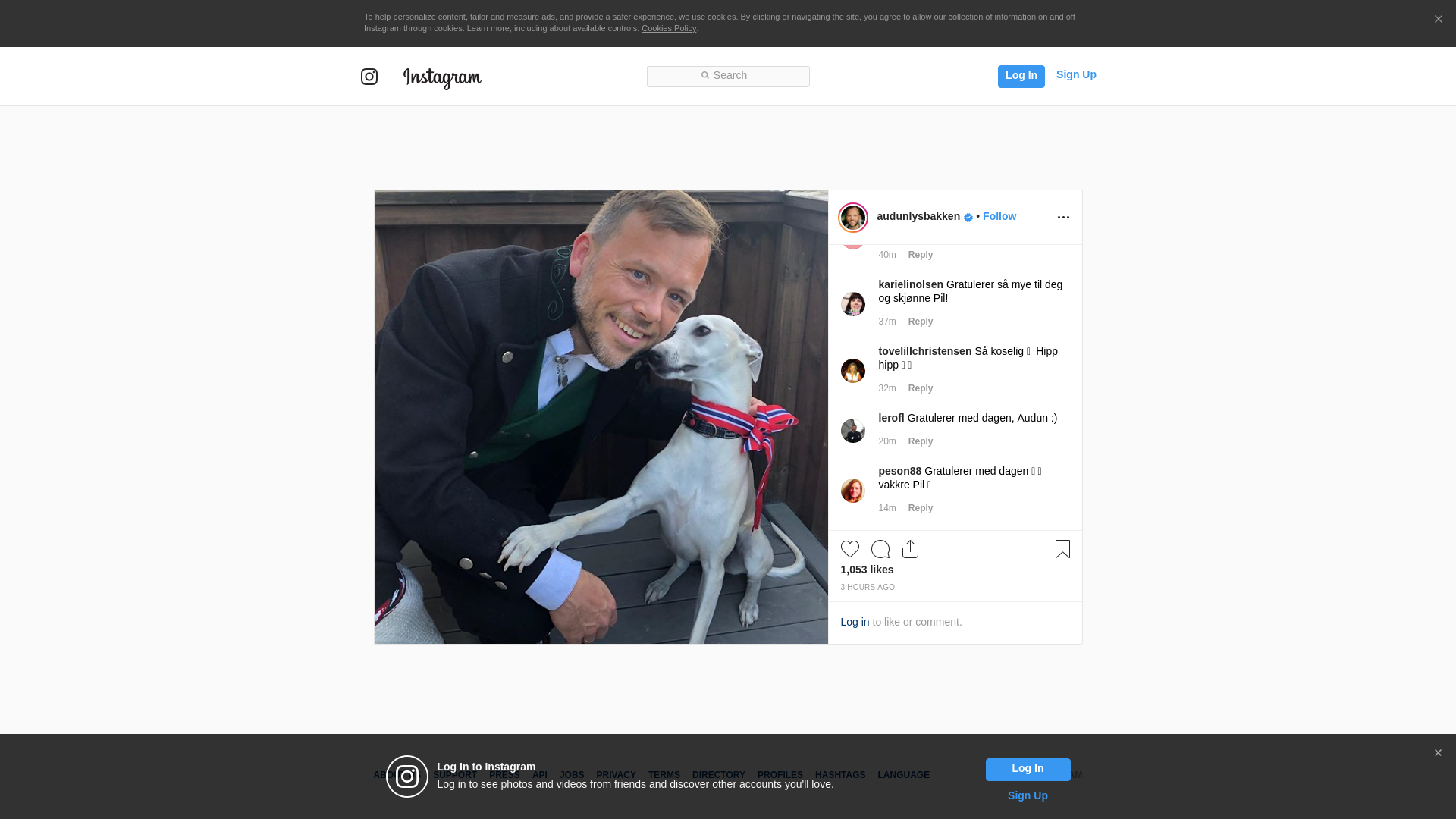Open peson88's profile
This screenshot has width=1456, height=819.
900,471
